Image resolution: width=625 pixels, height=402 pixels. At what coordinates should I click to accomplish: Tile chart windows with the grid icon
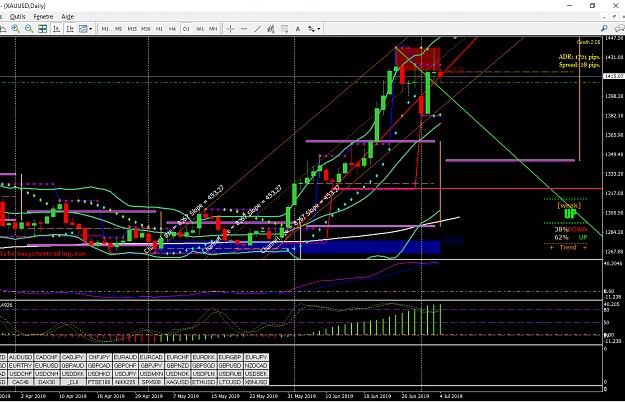[x=42, y=29]
